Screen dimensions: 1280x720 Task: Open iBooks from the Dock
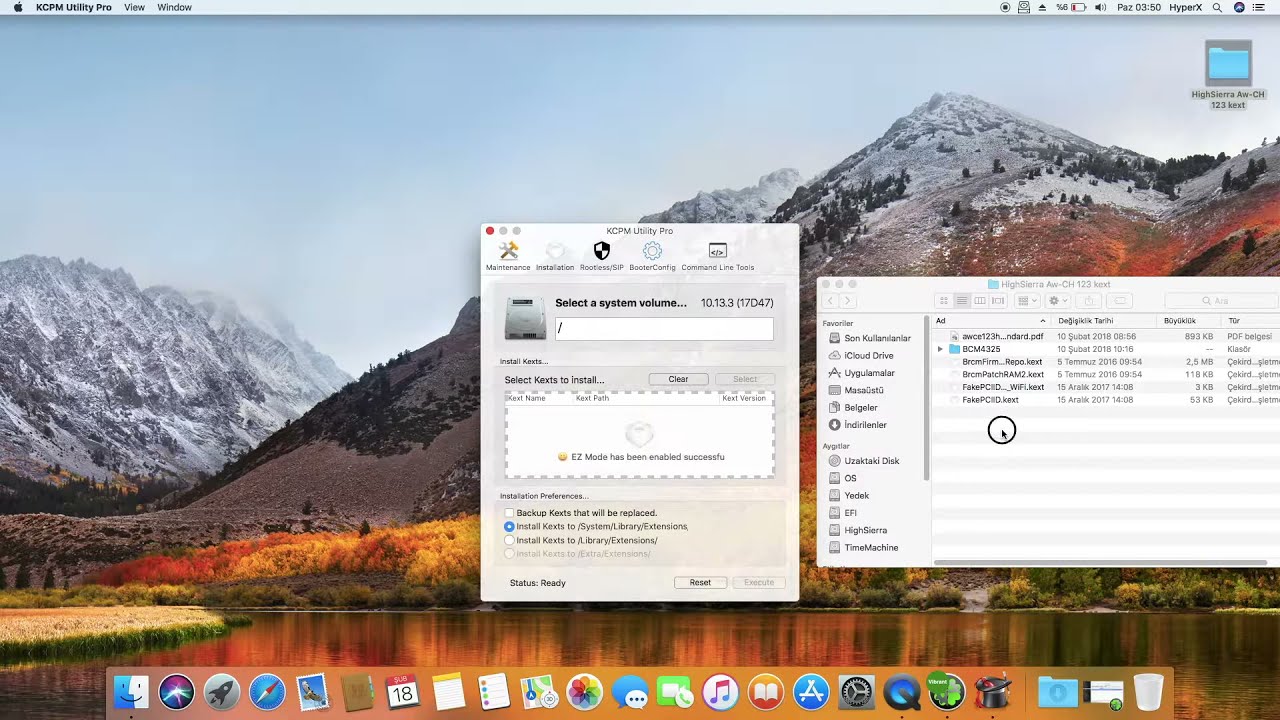765,692
